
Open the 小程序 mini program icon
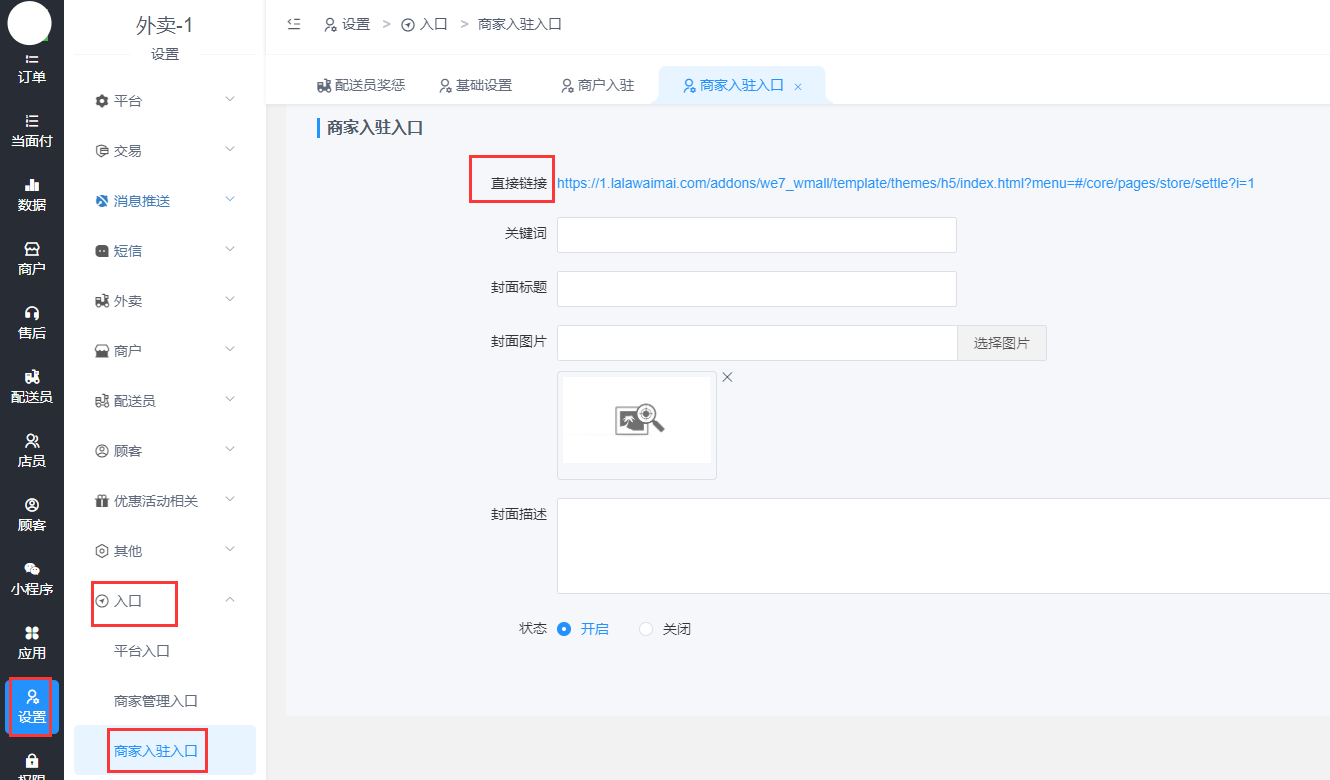tap(32, 568)
